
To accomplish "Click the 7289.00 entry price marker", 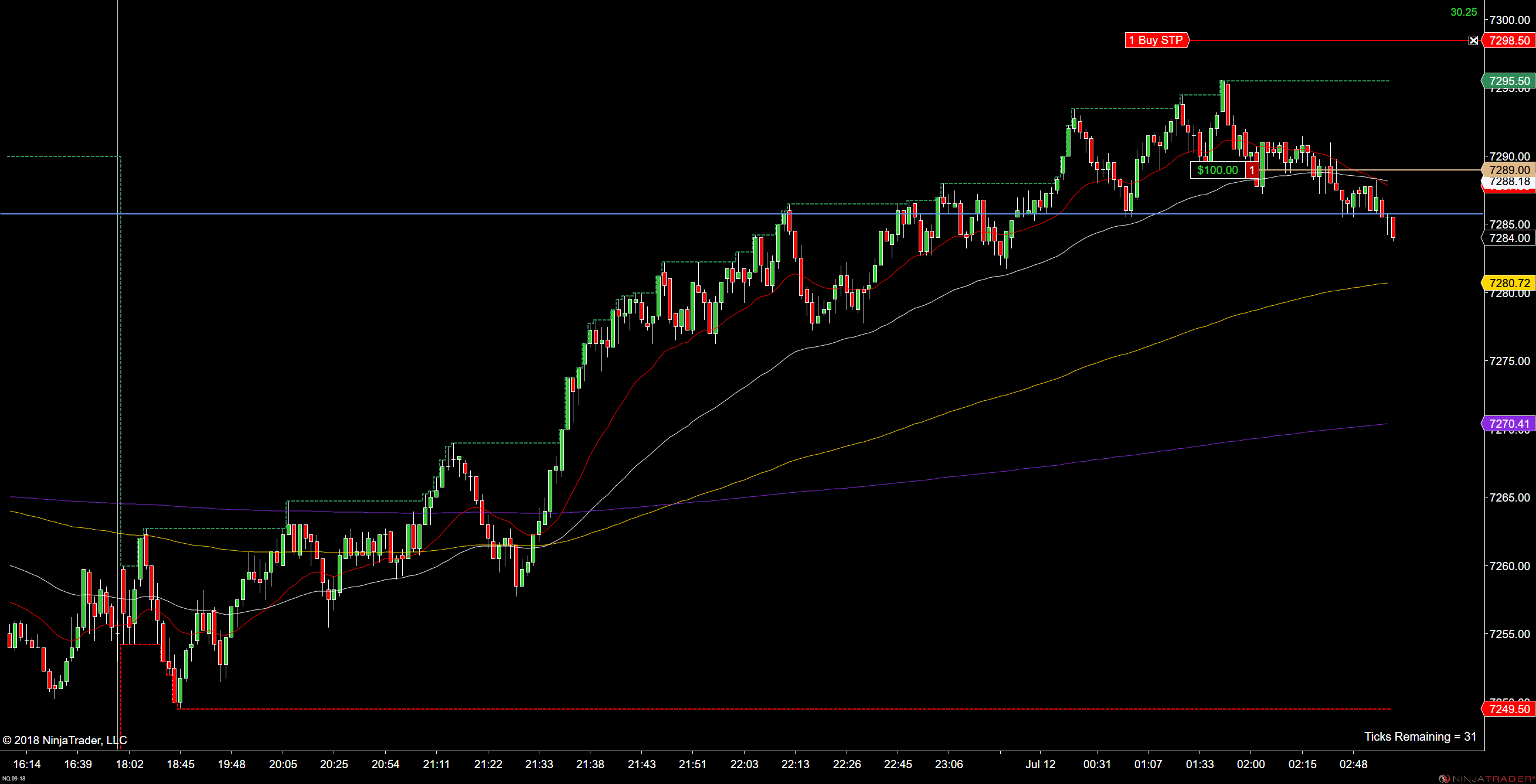I will (1508, 171).
